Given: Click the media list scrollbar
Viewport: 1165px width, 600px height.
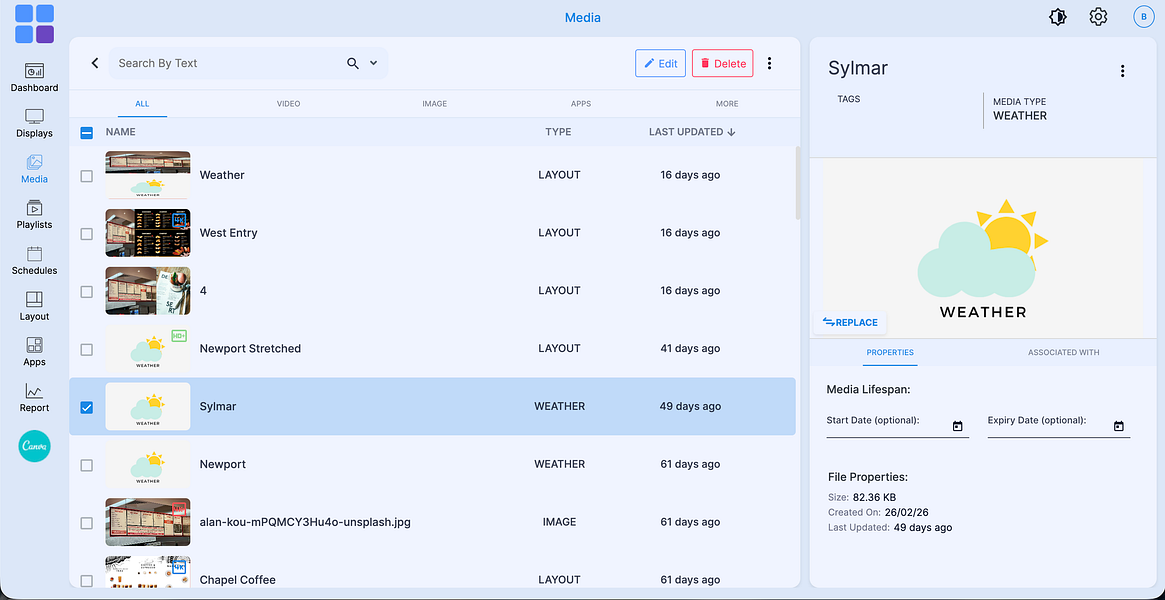Looking at the screenshot, I should coord(798,183).
